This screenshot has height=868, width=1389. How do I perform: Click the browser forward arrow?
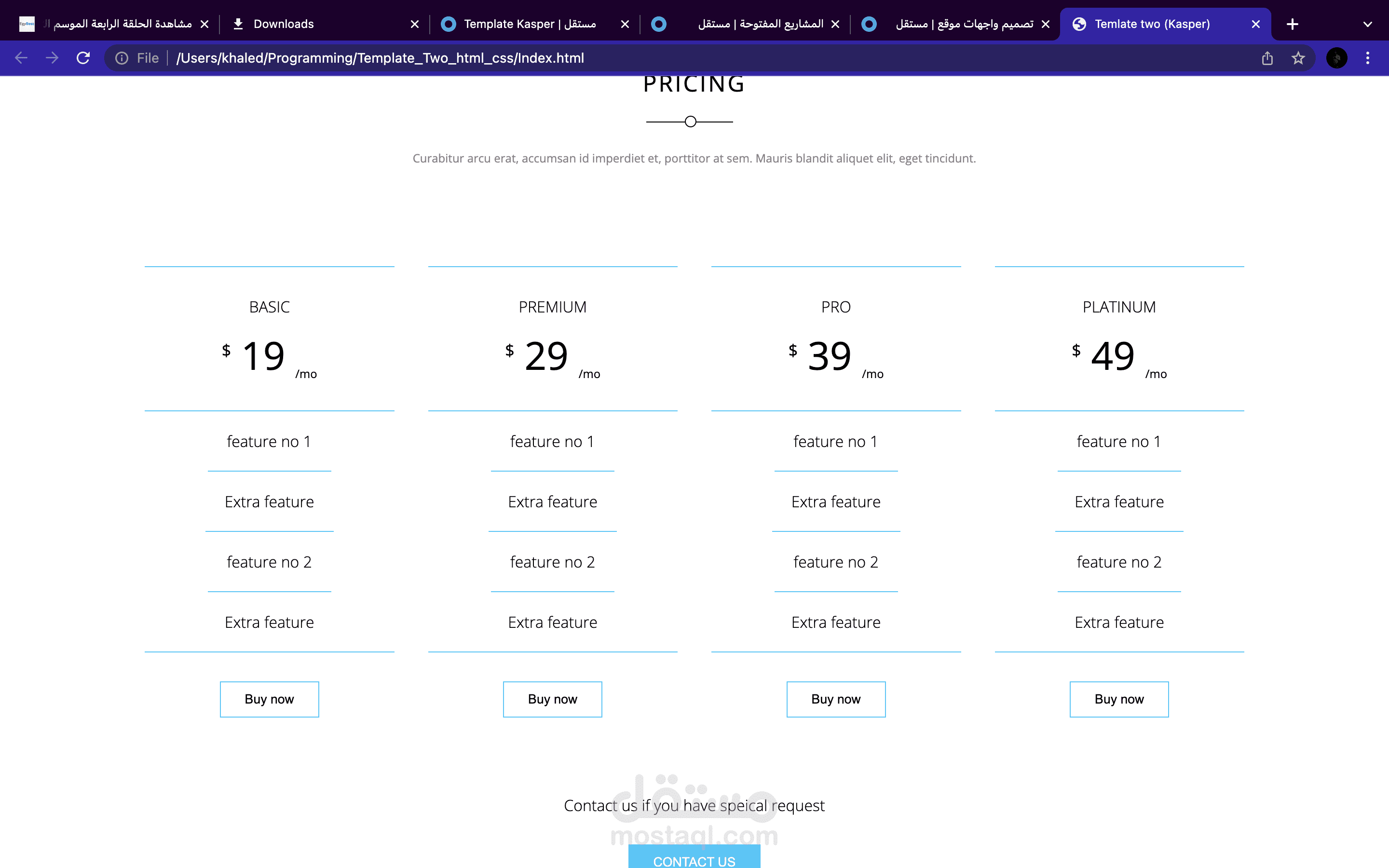[52, 58]
